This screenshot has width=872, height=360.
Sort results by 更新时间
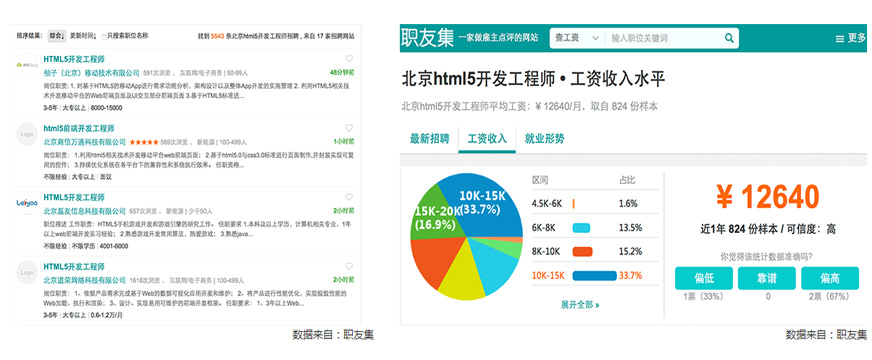pos(83,36)
